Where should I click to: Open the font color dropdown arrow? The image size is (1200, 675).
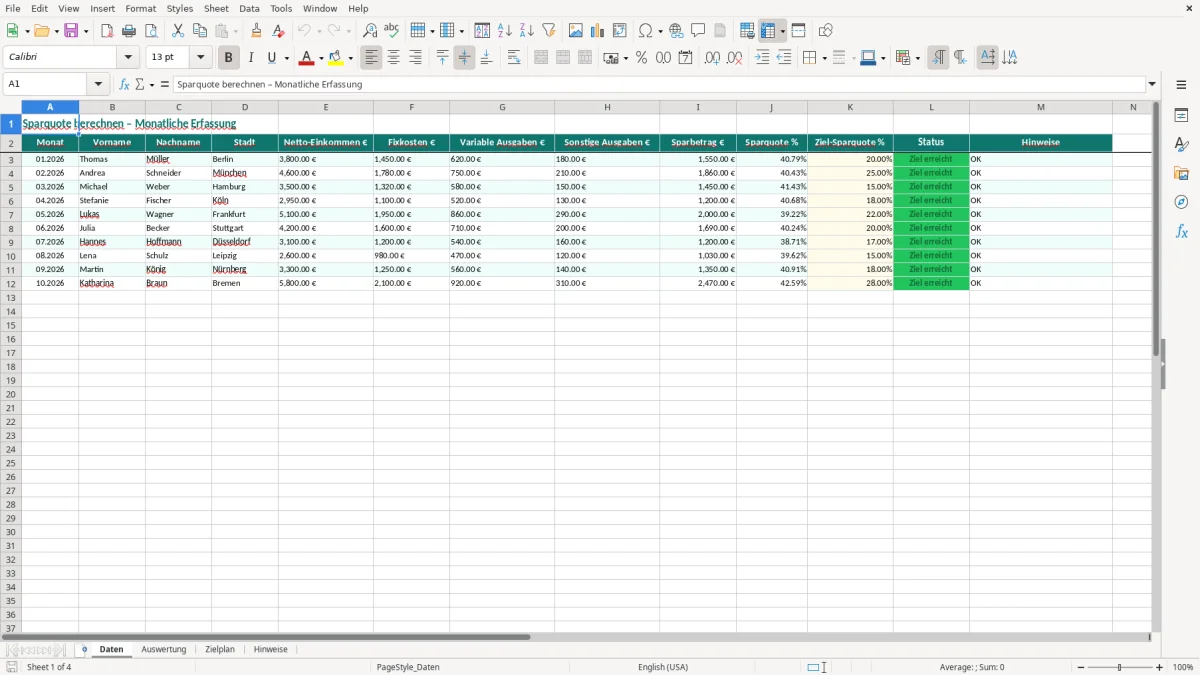321,58
